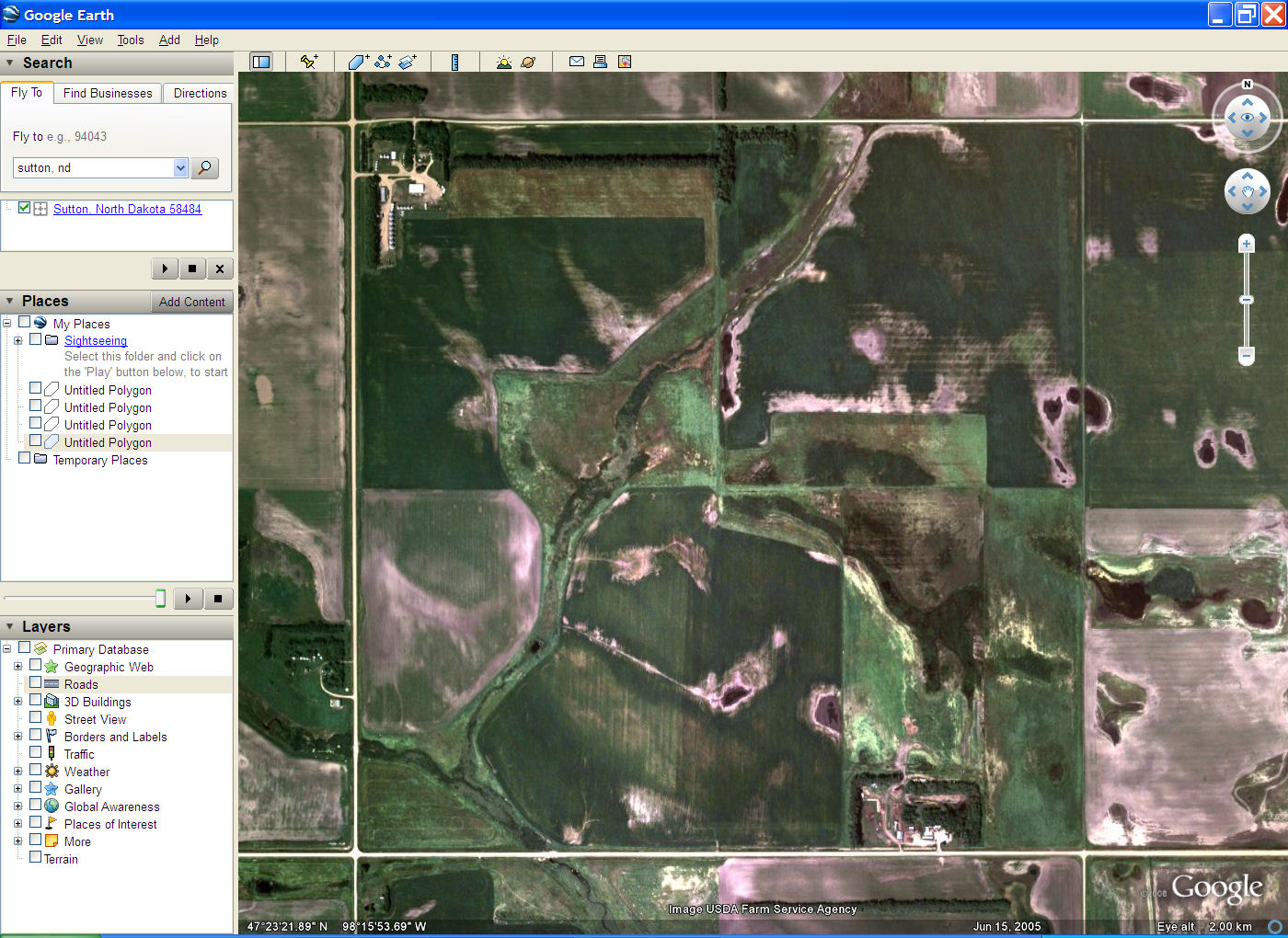Open the Tools menu
The image size is (1288, 938).
[131, 40]
